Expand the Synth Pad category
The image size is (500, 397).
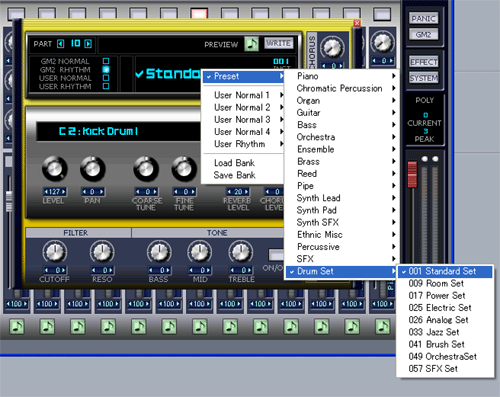coord(342,210)
